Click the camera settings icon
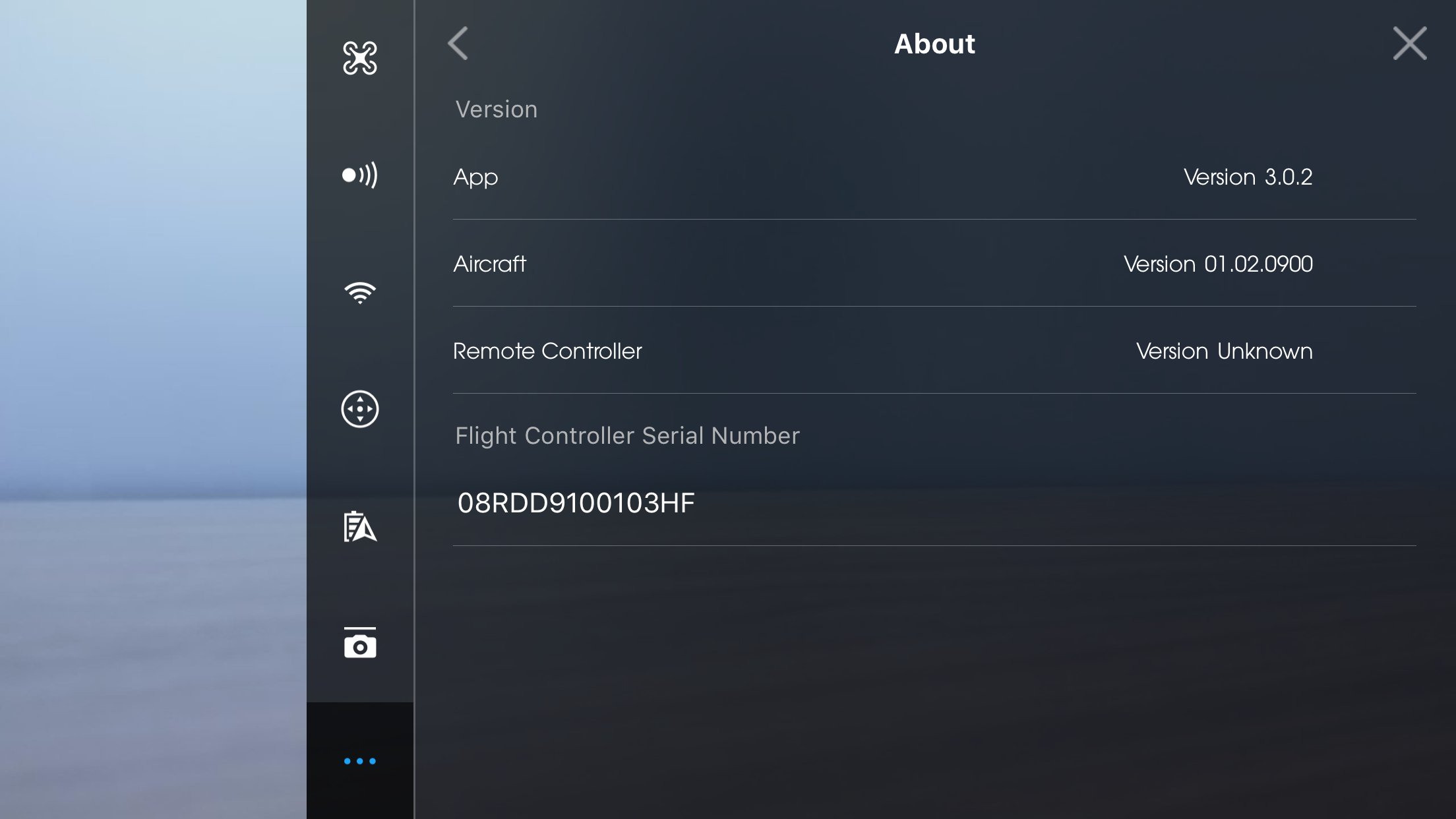Viewport: 1456px width, 819px height. click(x=359, y=644)
